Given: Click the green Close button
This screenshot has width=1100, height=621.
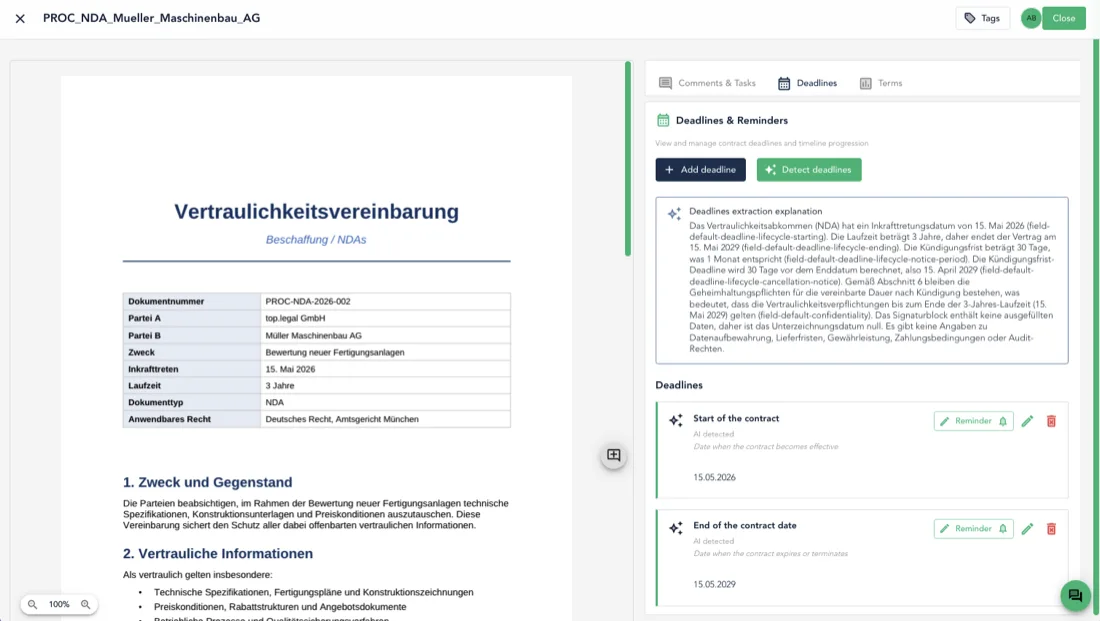Looking at the screenshot, I should click(x=1064, y=18).
